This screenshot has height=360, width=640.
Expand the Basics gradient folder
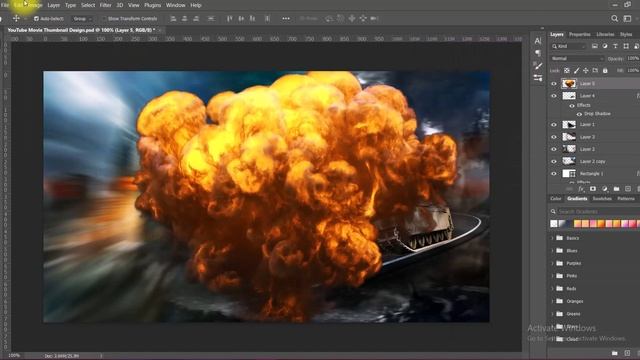coord(553,238)
